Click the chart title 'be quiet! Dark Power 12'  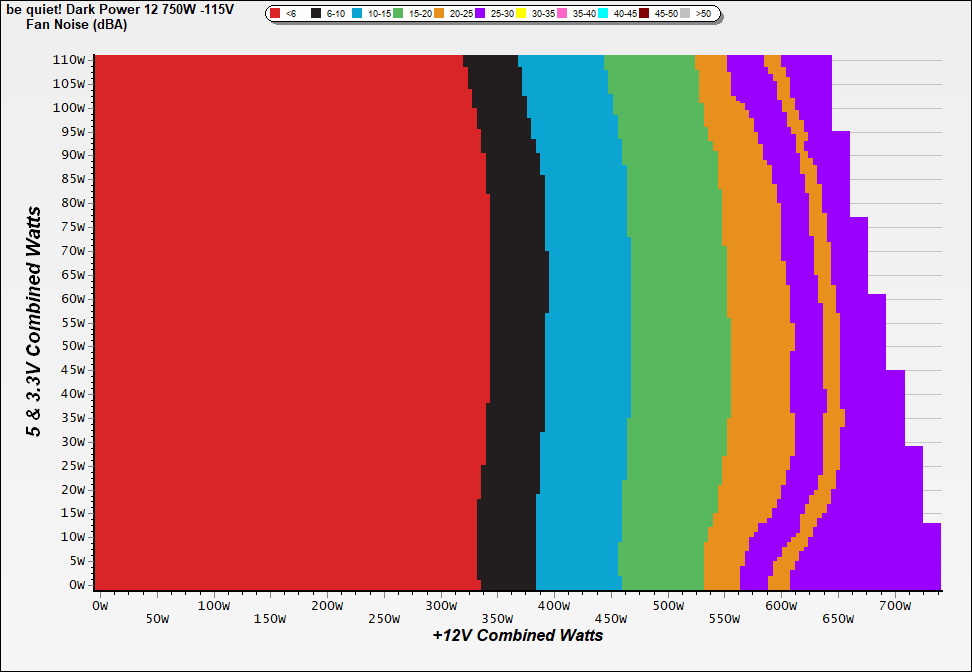[119, 9]
